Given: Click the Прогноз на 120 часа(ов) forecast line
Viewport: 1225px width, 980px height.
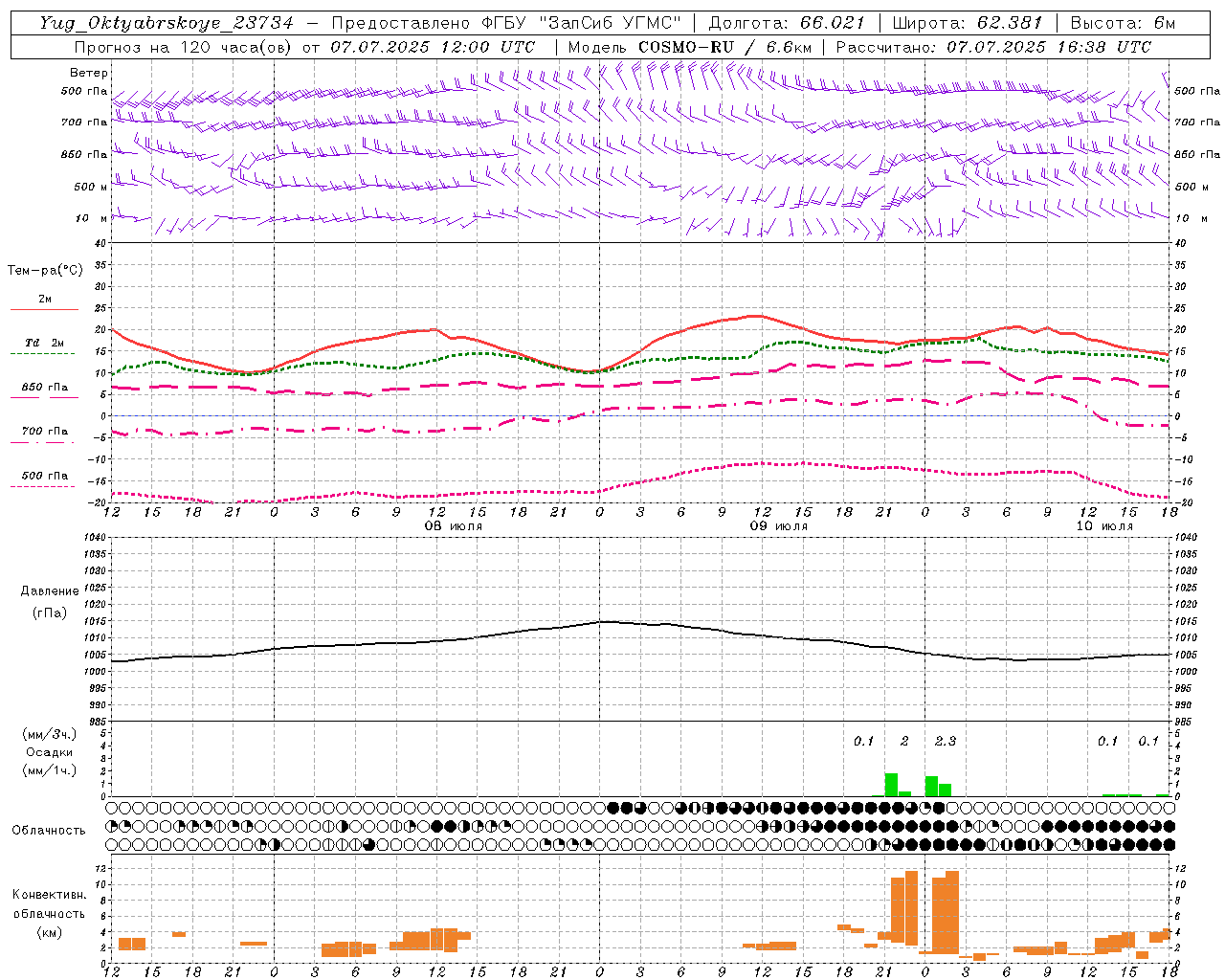Looking at the screenshot, I should tap(304, 47).
